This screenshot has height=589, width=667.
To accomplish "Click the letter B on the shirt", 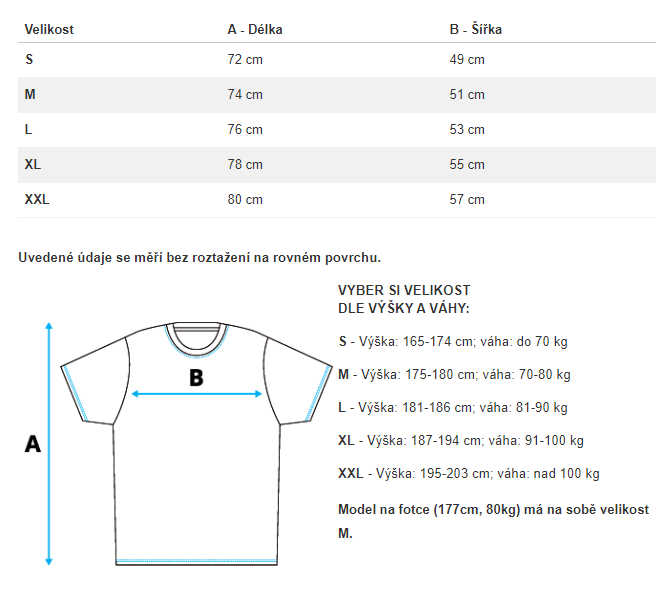I will (x=196, y=378).
